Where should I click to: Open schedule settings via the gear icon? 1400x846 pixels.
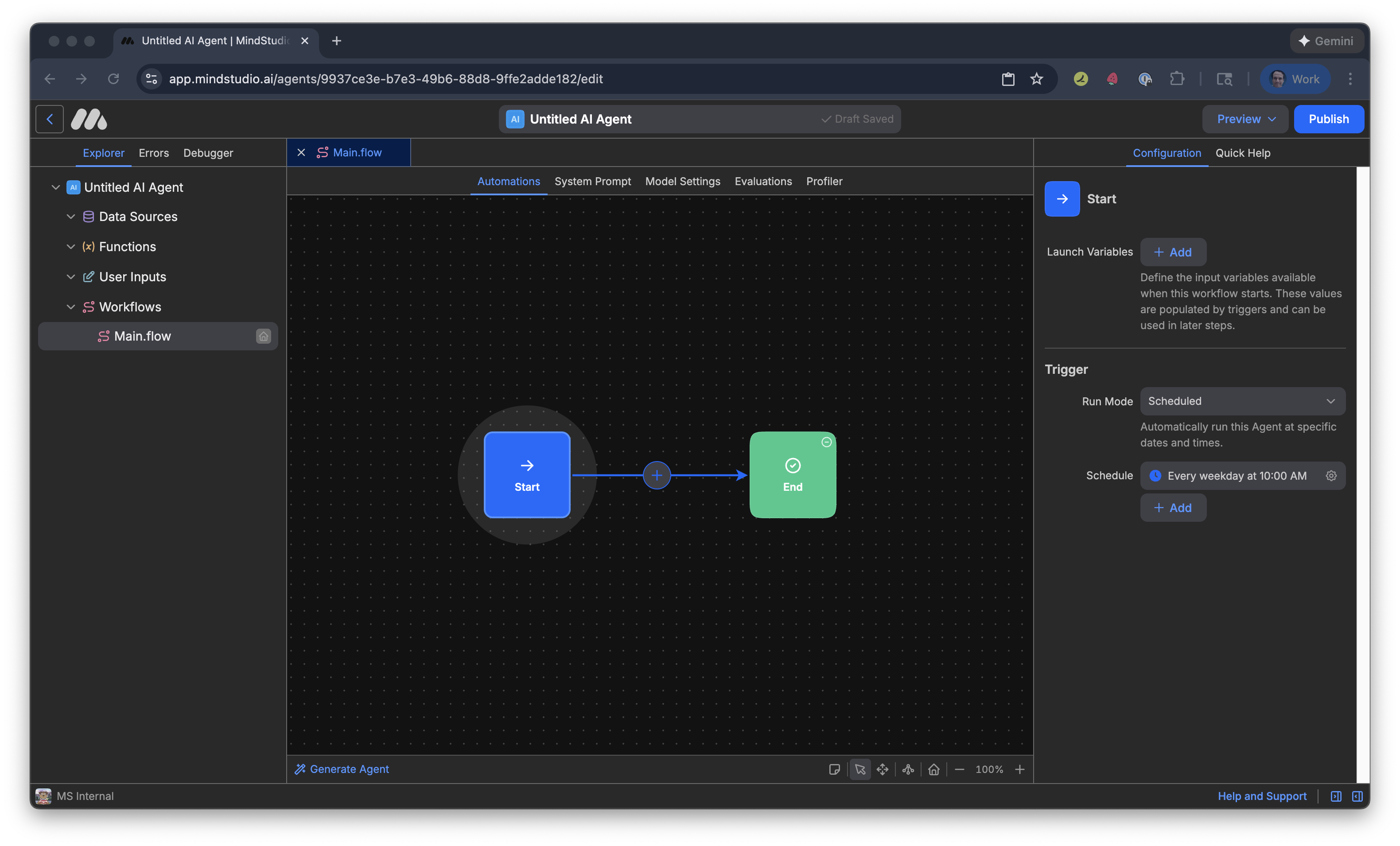[x=1332, y=476]
